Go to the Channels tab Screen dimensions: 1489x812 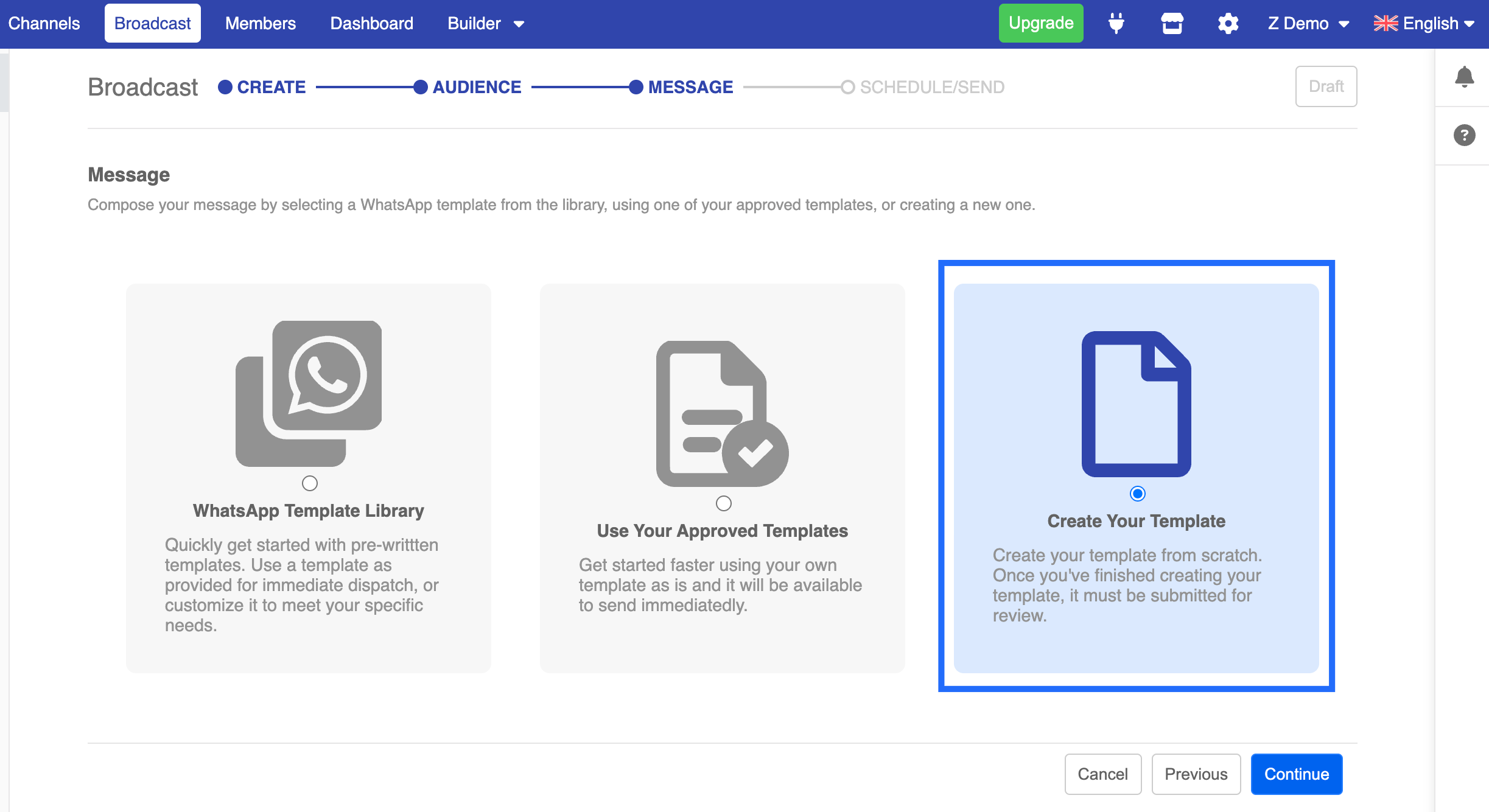click(44, 24)
